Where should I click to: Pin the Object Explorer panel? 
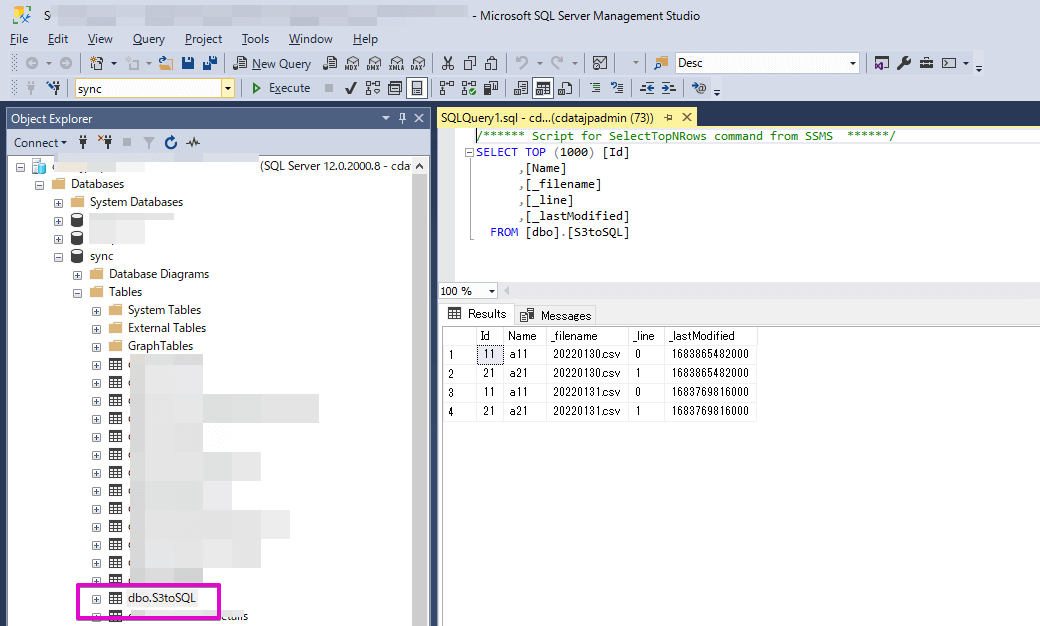pos(402,118)
